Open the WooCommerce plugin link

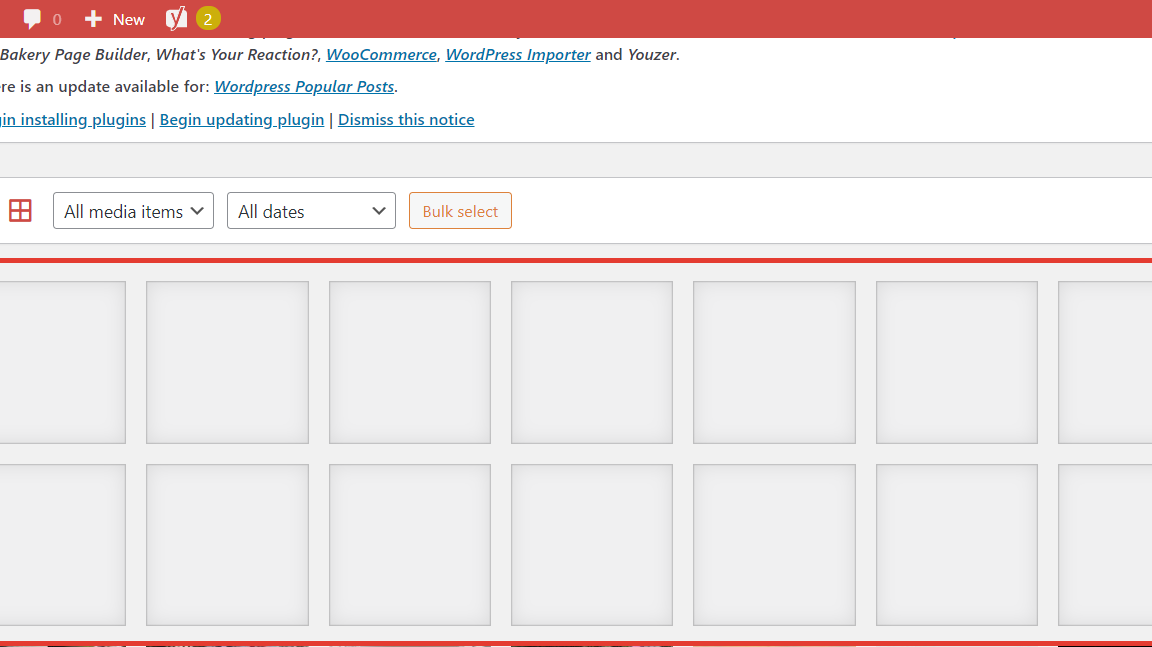point(381,55)
